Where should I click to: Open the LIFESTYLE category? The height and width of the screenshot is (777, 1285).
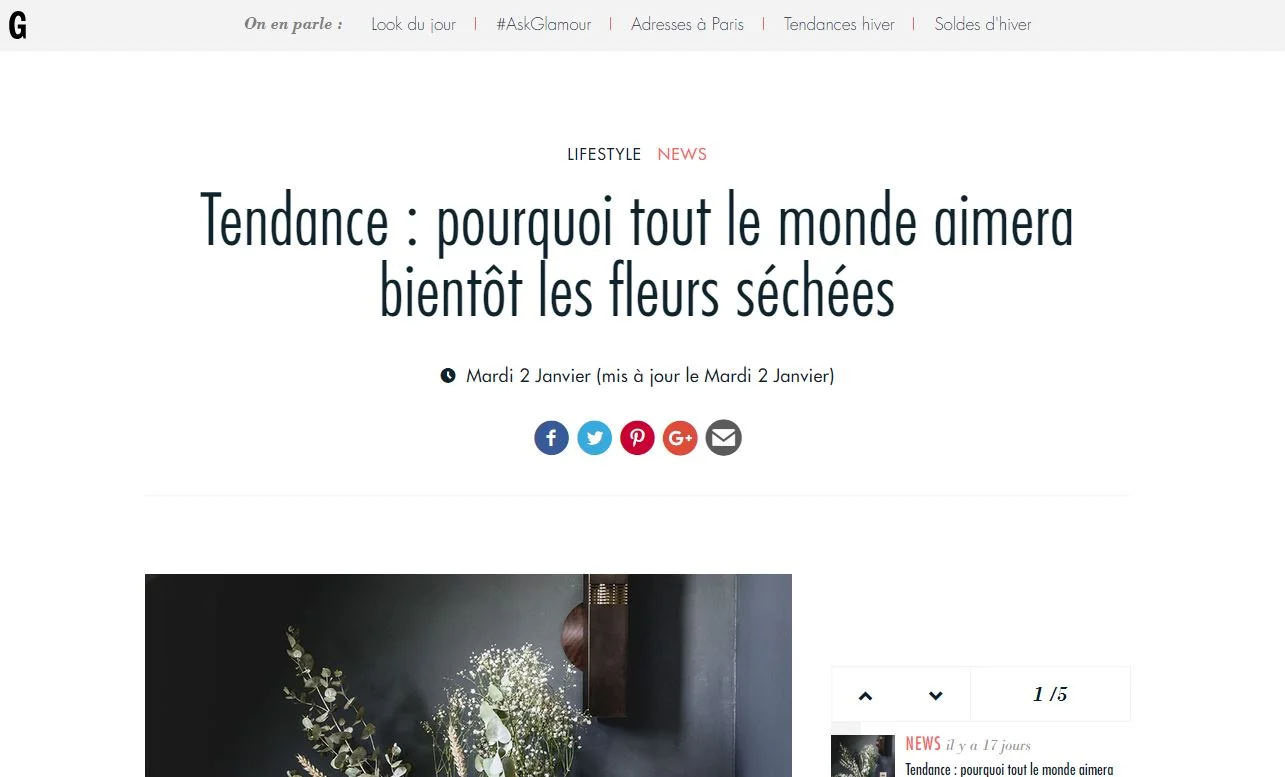[604, 154]
